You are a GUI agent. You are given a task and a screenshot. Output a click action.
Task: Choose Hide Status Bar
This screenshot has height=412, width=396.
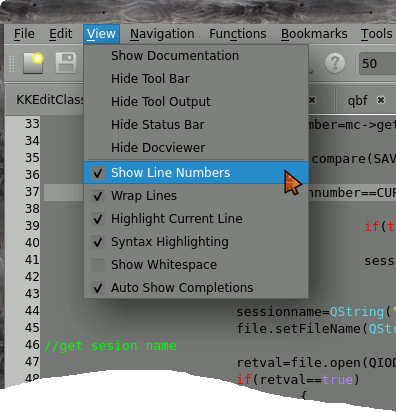(196, 125)
